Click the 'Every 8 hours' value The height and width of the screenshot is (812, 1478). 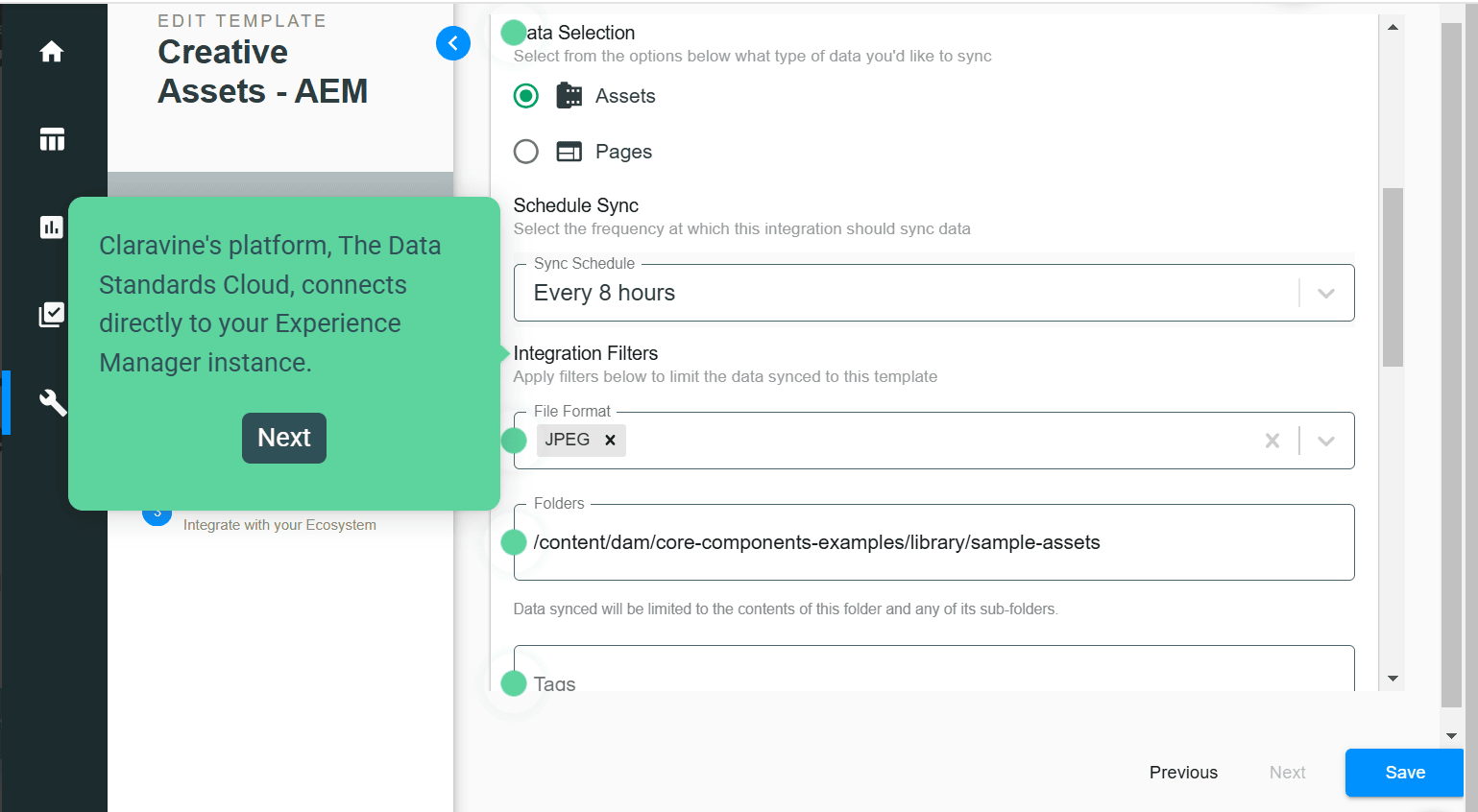point(604,293)
